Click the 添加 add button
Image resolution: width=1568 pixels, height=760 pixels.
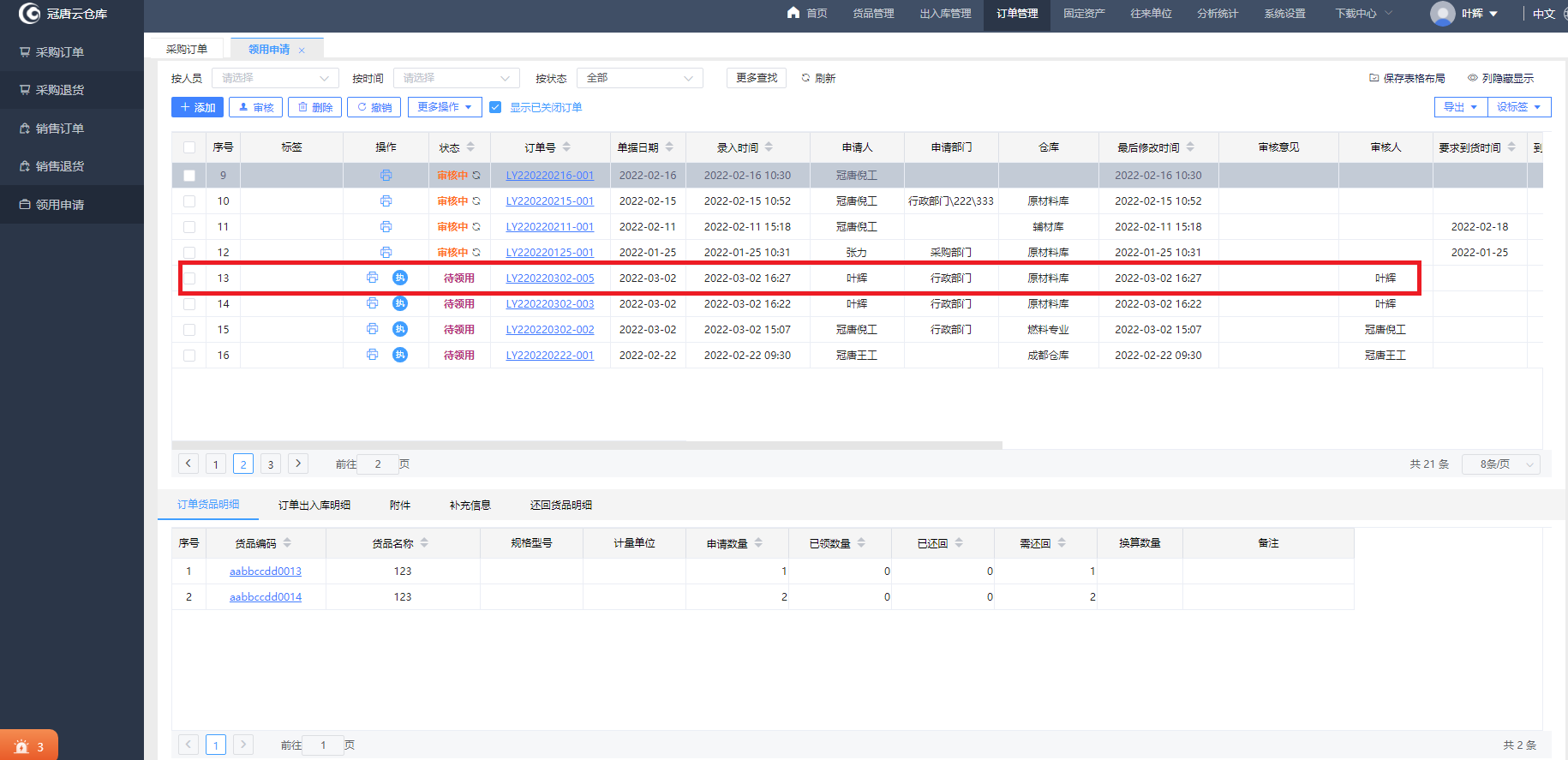[x=197, y=107]
